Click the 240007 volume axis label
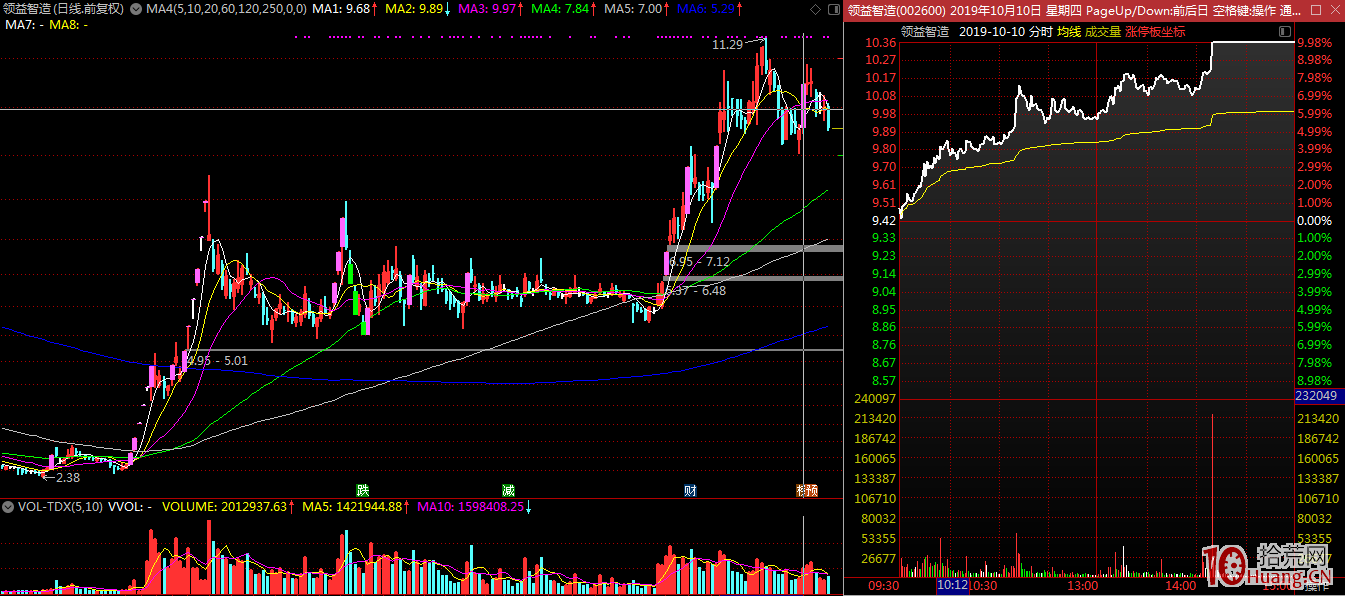Screen dimensions: 1345x596 click(875, 398)
